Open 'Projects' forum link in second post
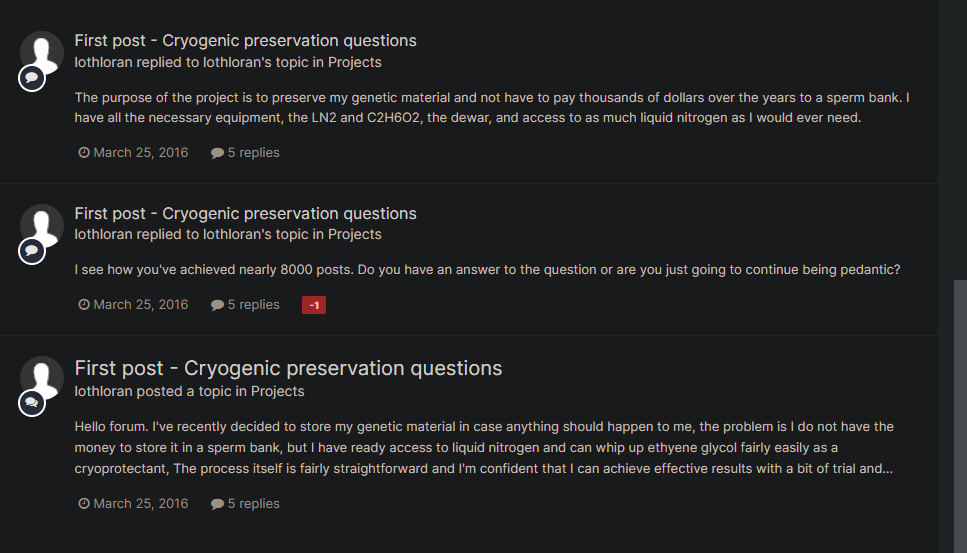967x553 pixels. [x=355, y=234]
